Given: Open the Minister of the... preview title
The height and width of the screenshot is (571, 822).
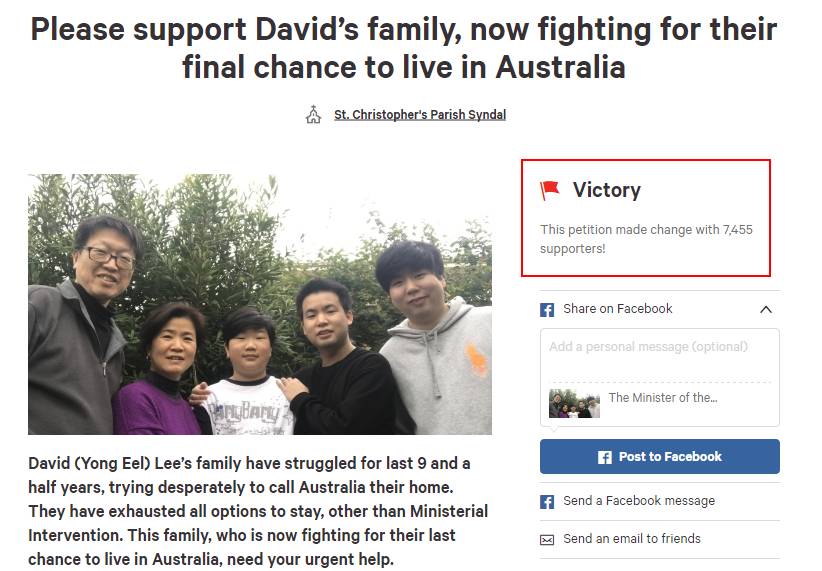Looking at the screenshot, I should pyautogui.click(x=663, y=397).
